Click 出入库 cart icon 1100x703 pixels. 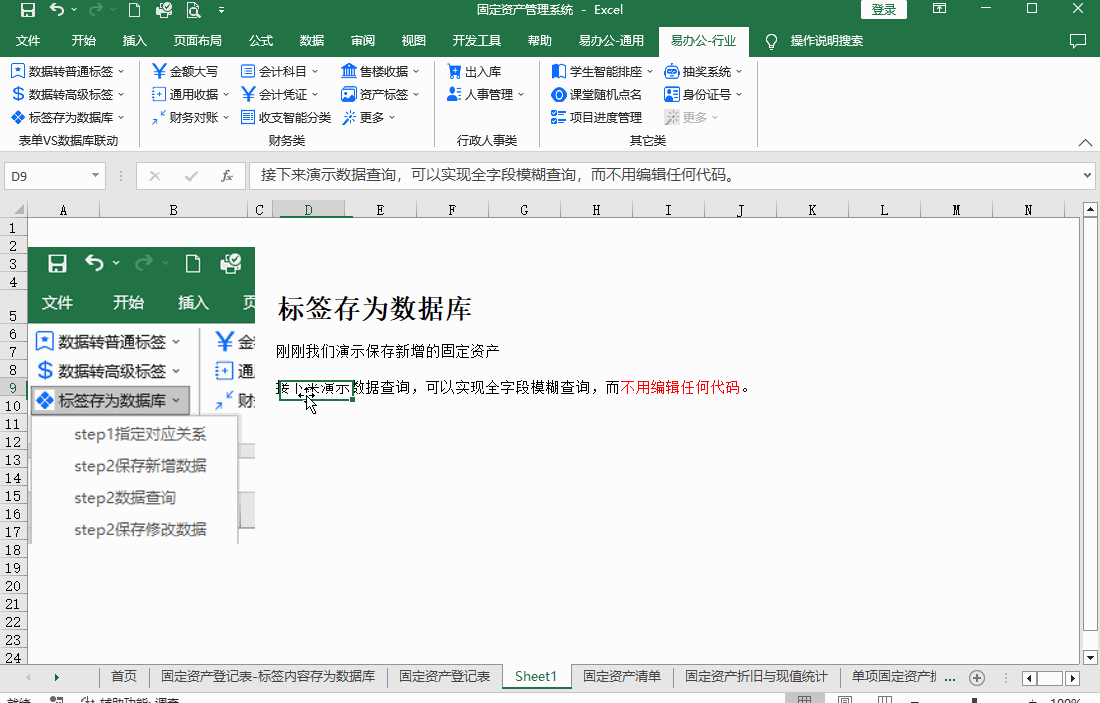455,71
